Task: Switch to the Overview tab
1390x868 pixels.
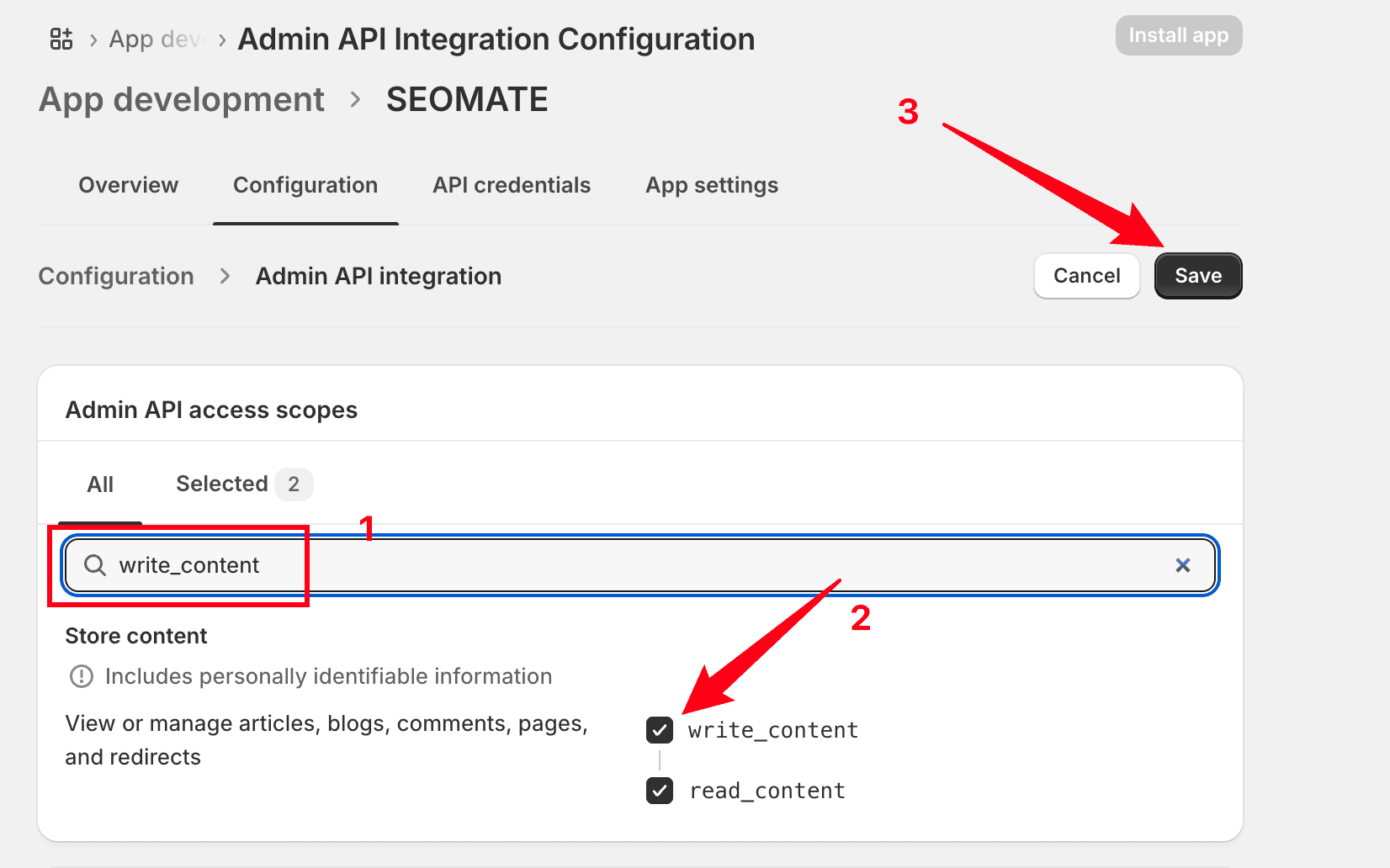Action: coord(128,185)
